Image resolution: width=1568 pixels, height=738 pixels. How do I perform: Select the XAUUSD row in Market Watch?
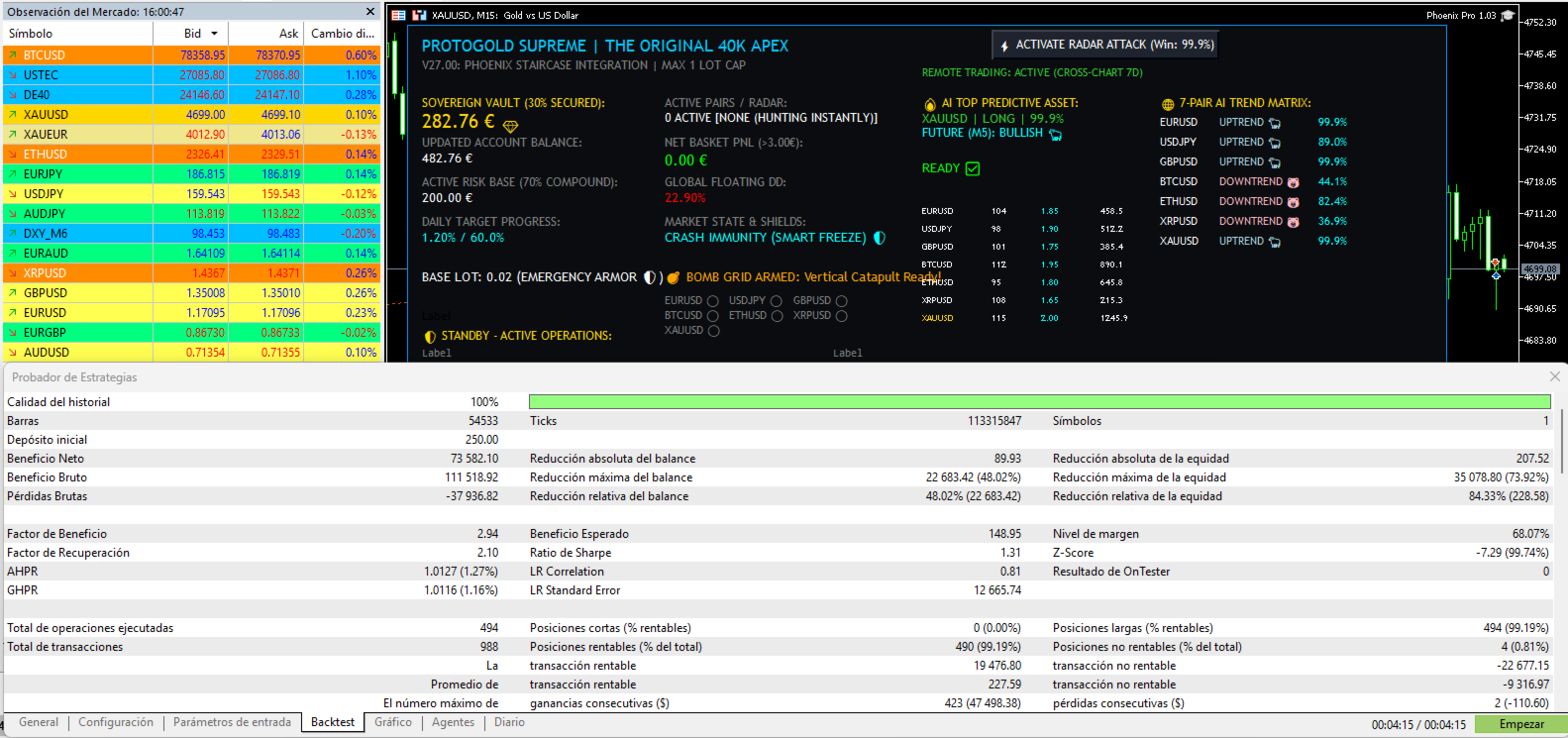coord(191,115)
